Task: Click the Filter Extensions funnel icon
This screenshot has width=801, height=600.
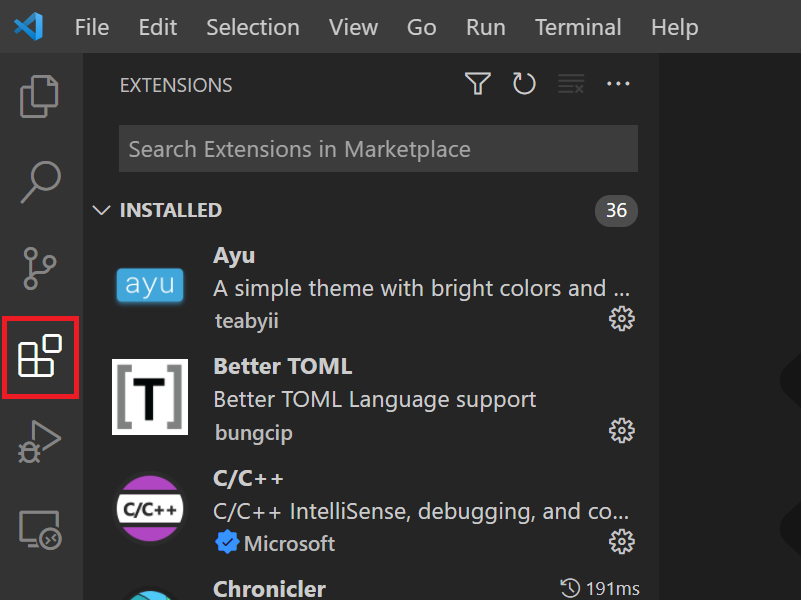Action: (477, 84)
